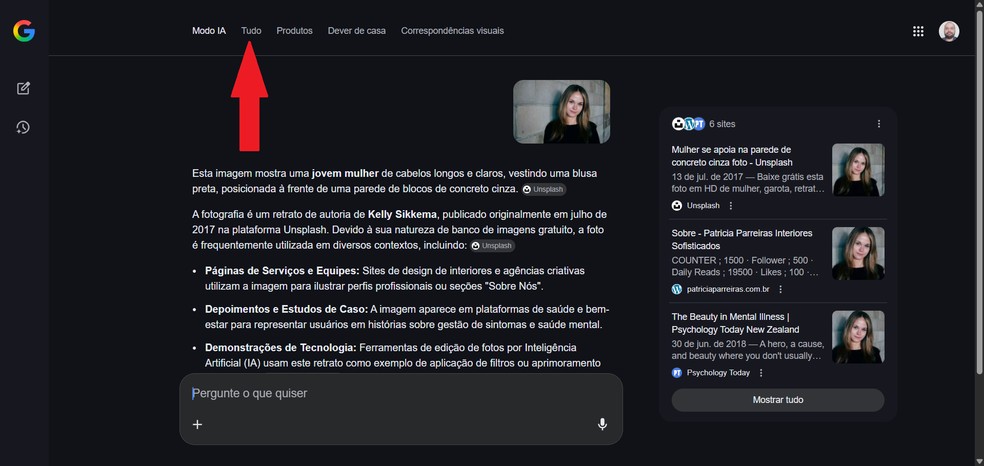Activate the microphone voice input

click(x=602, y=425)
